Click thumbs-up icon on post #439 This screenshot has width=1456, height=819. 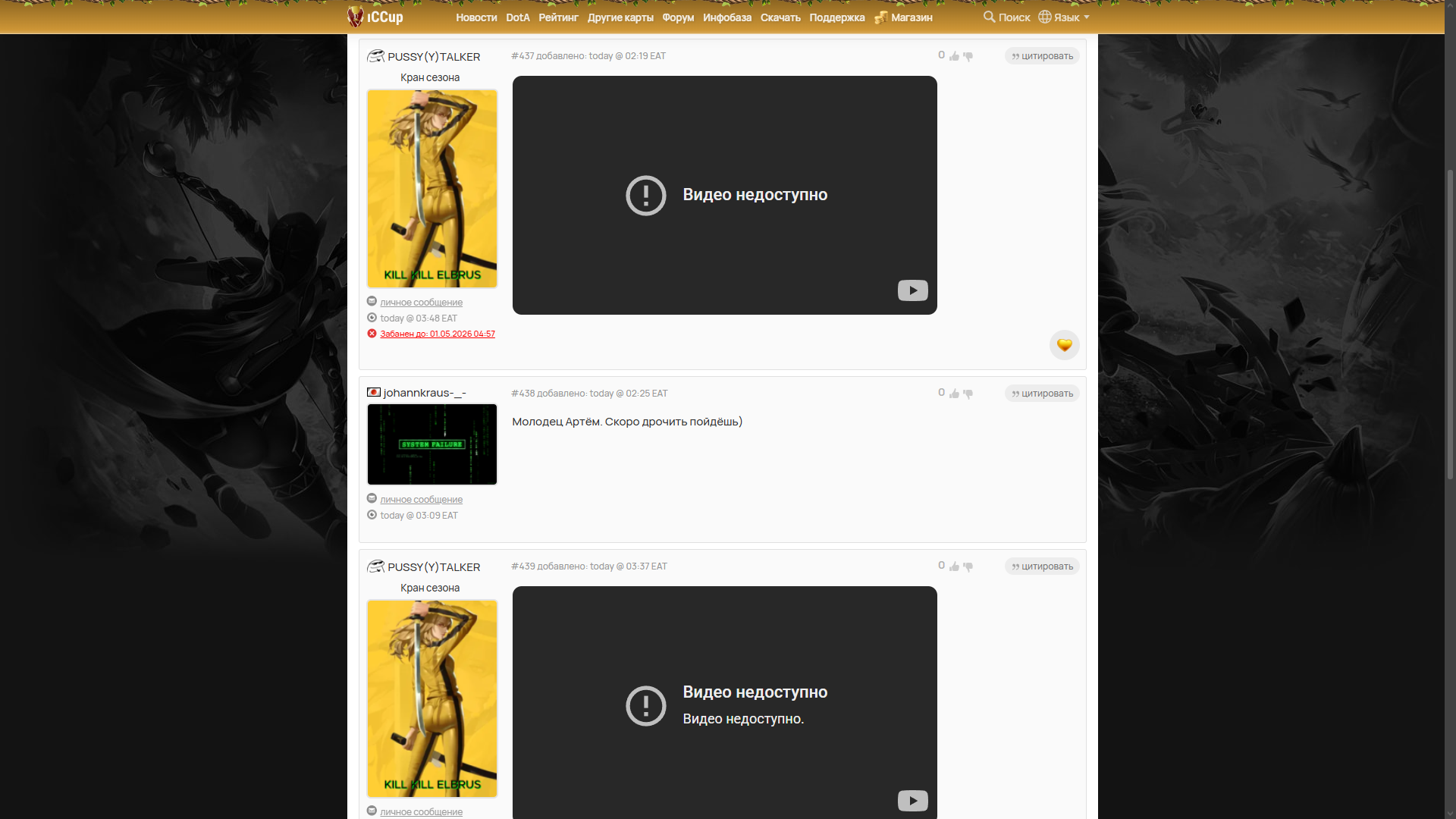(954, 566)
